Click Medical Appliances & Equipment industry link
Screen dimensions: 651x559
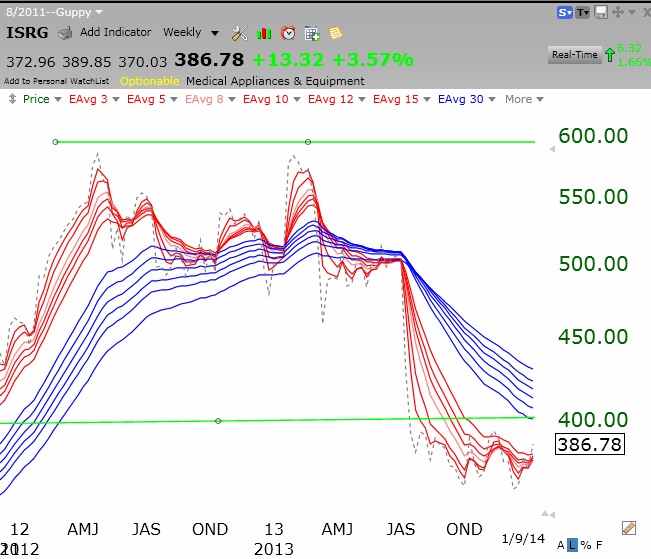(275, 81)
